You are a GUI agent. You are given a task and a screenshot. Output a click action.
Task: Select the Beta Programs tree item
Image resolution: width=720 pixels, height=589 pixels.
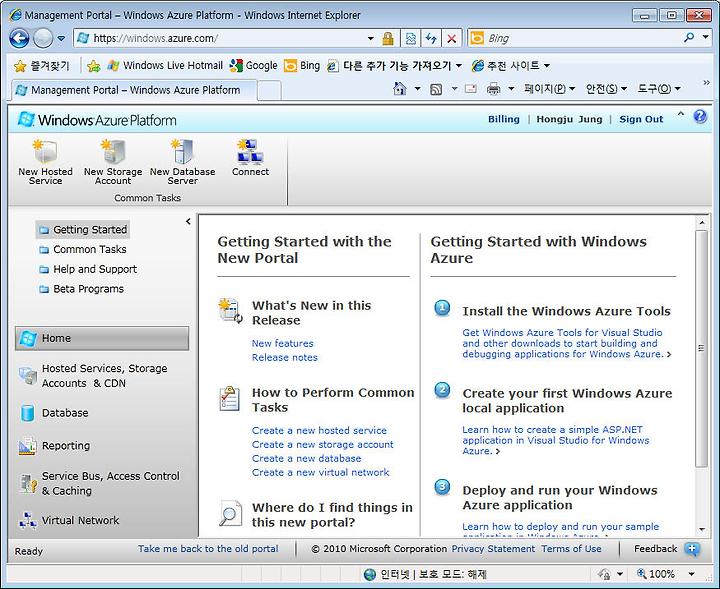[x=82, y=289]
